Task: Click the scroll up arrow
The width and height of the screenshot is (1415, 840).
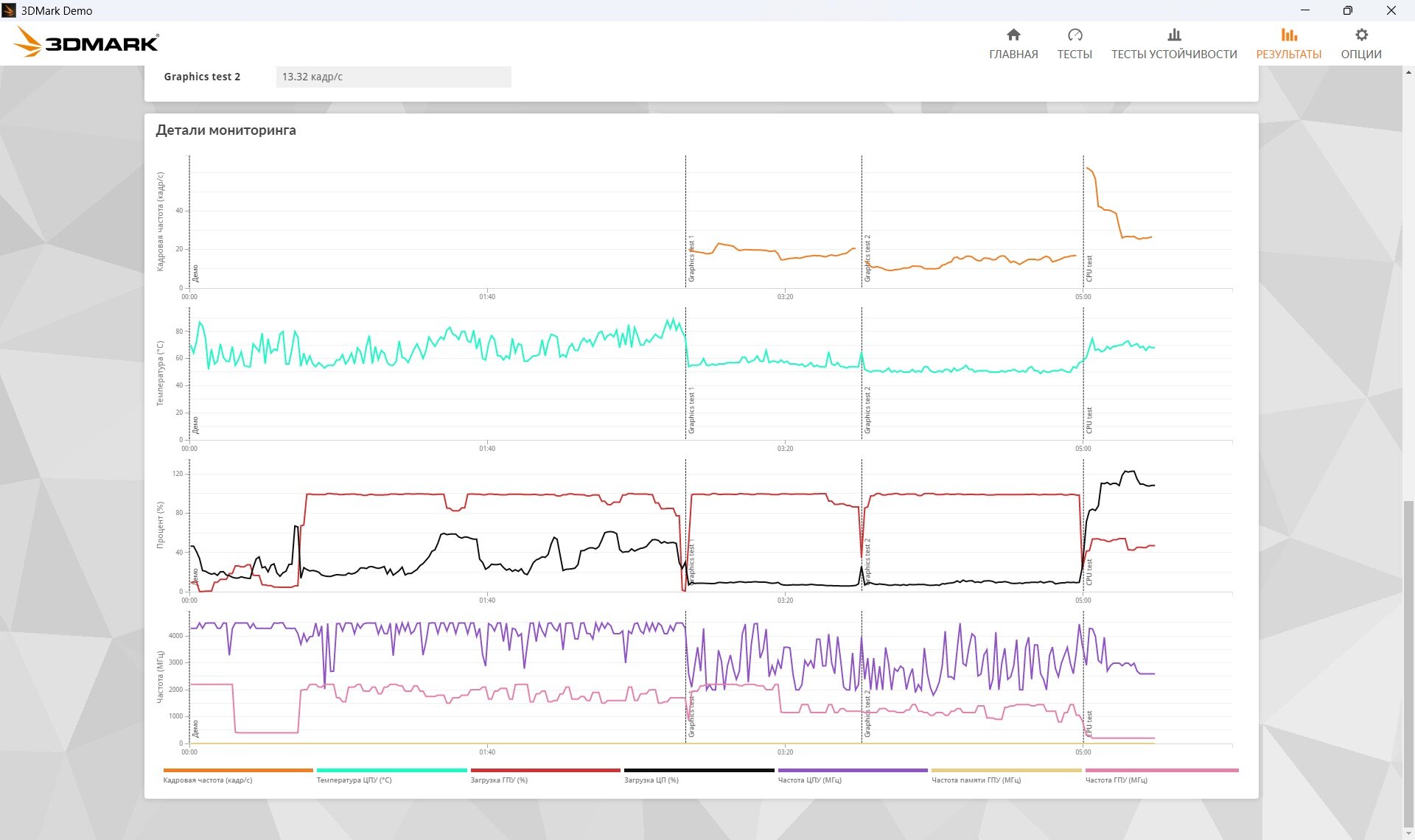Action: [1408, 72]
